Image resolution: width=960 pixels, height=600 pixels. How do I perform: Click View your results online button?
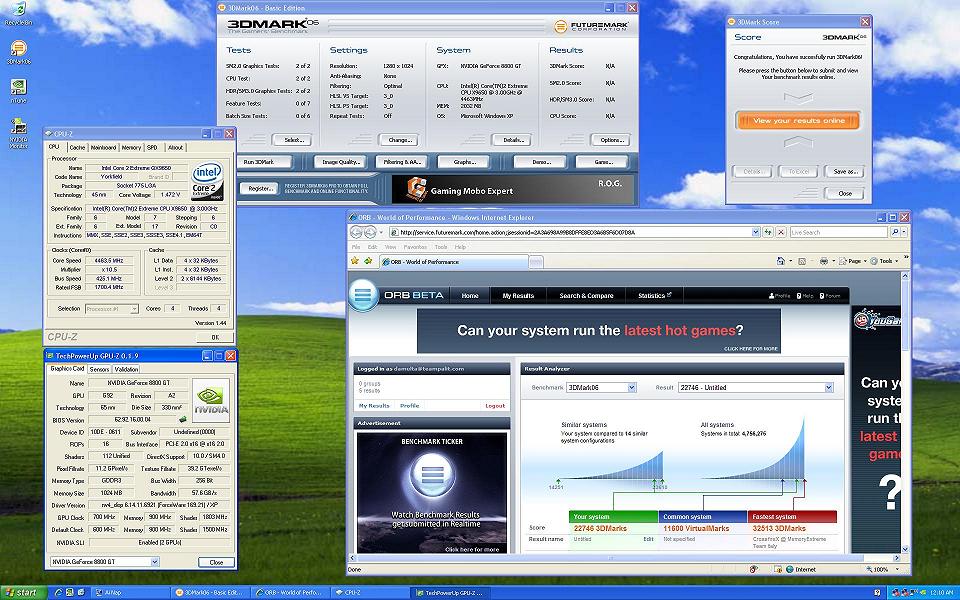798,121
